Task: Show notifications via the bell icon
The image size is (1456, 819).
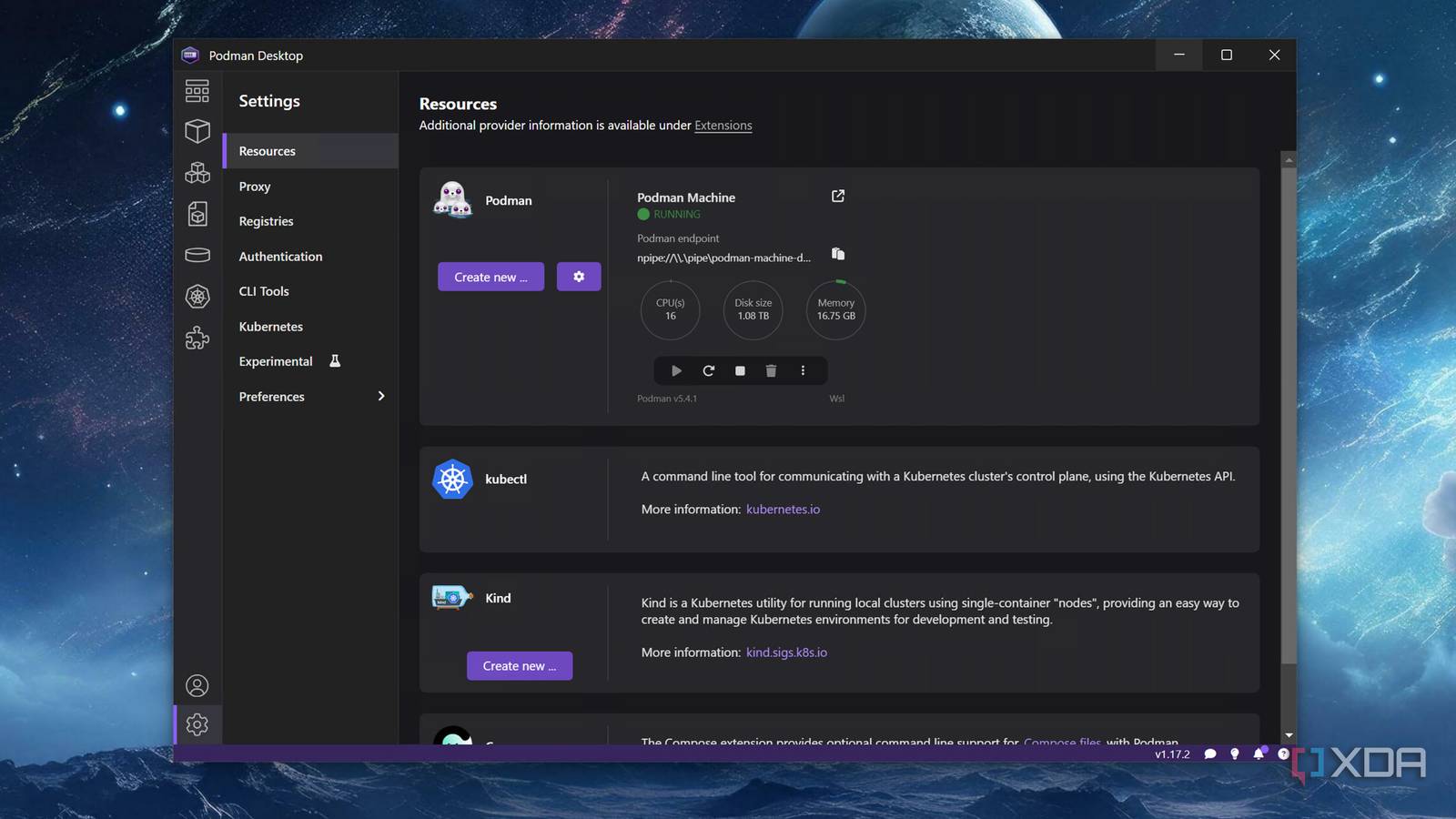Action: click(1259, 753)
